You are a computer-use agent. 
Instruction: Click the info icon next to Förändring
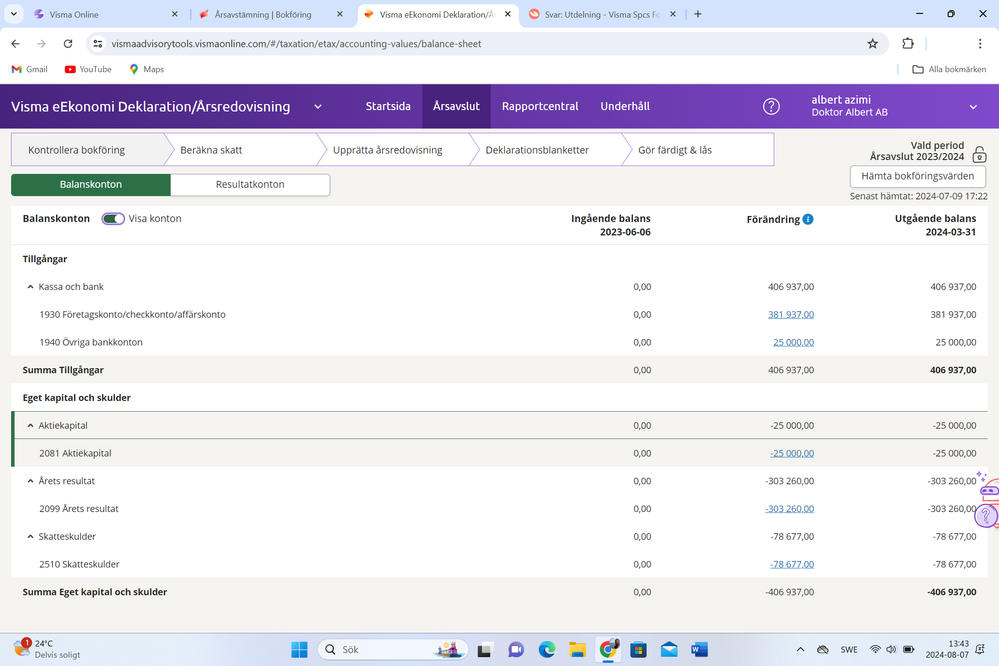pos(808,219)
